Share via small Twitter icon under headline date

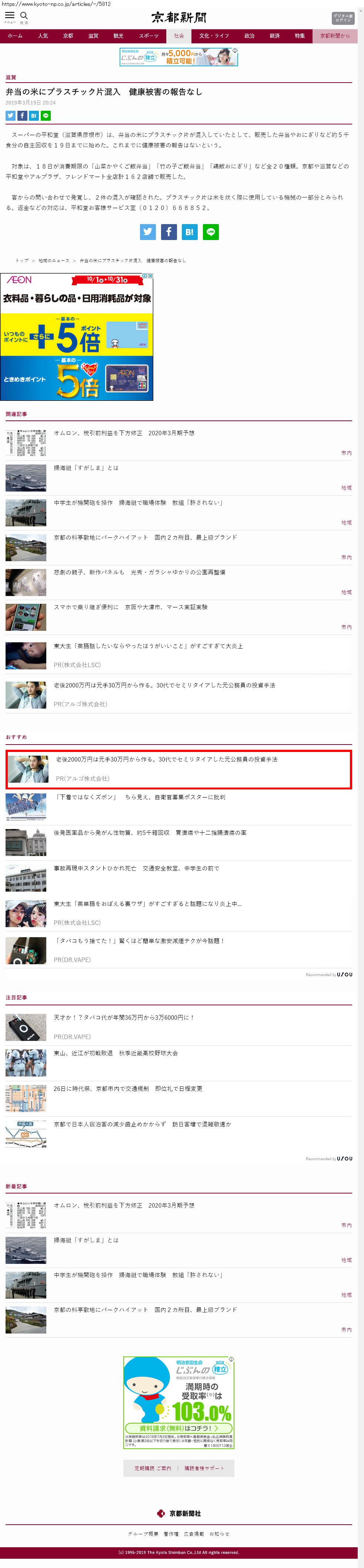(10, 116)
